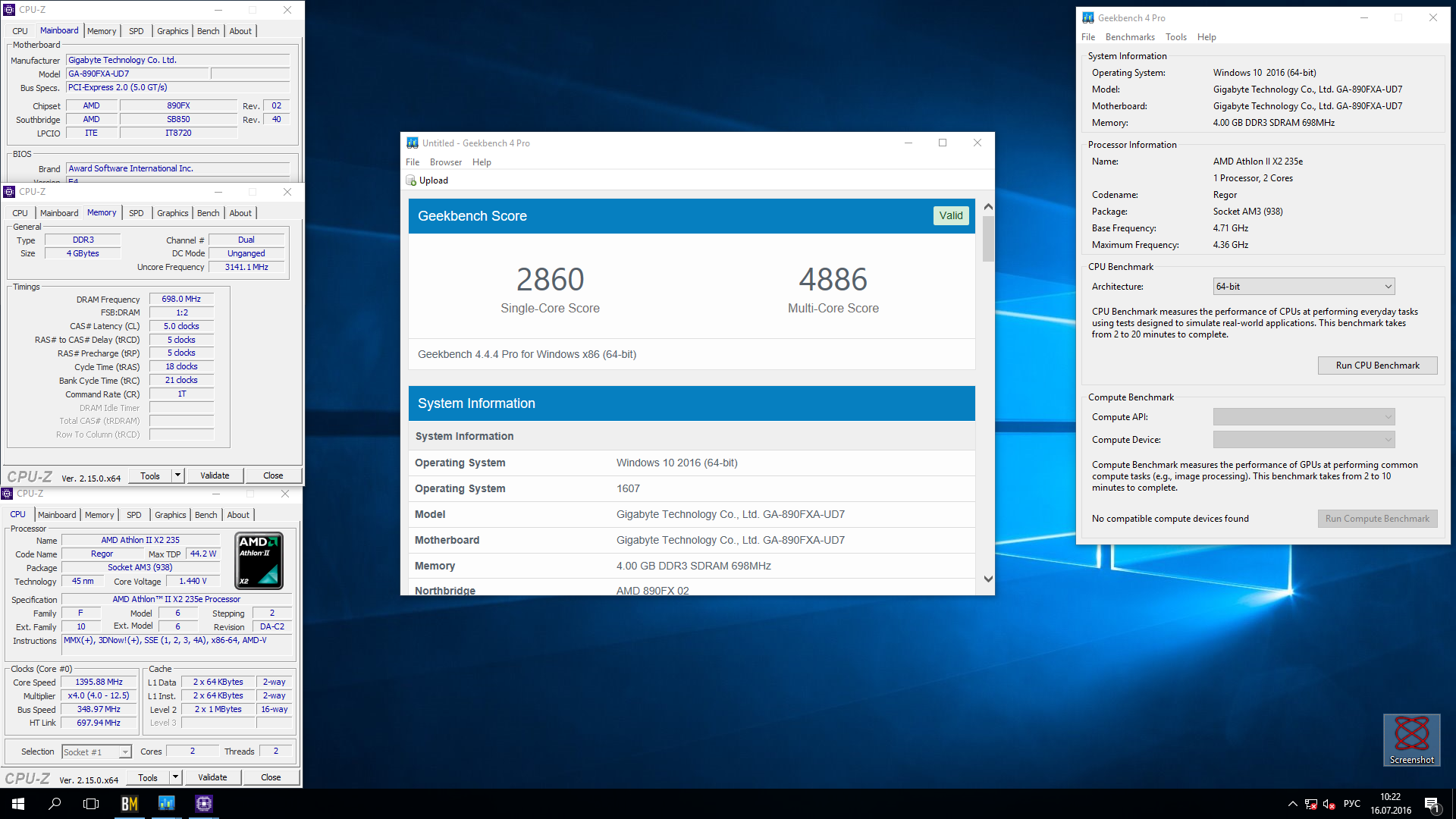
Task: Open About tab in bottom CPU-Z window
Action: [x=238, y=515]
